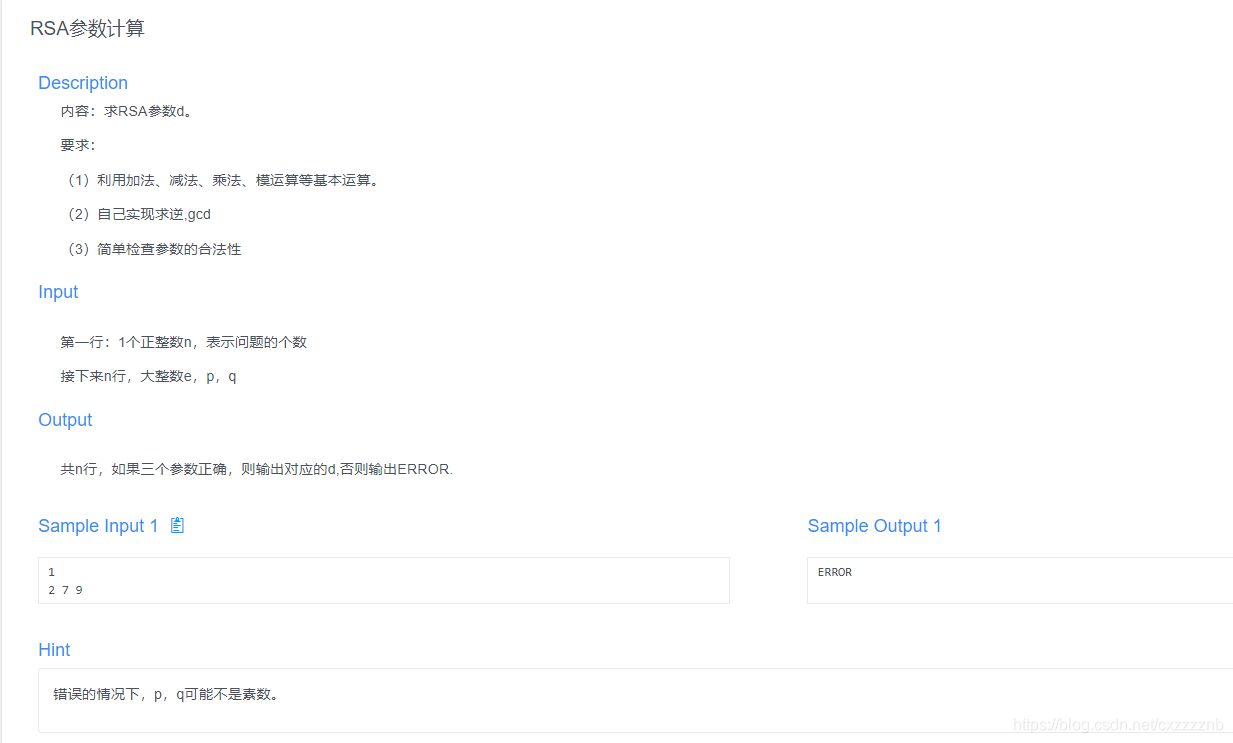Click the text 内容：求RSA参数d
Screen dimensions: 1233x743
tap(132, 111)
